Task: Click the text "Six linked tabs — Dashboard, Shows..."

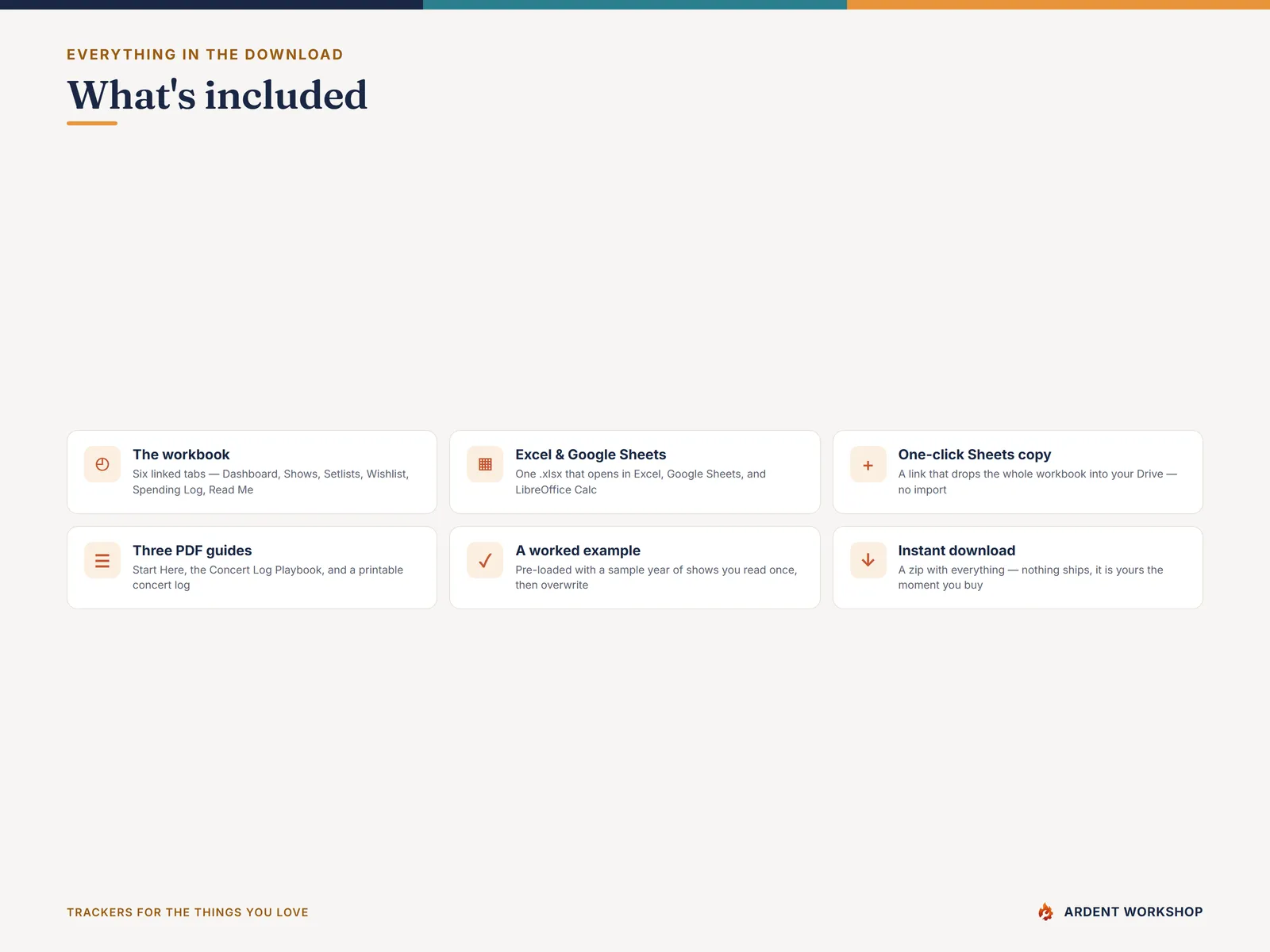Action: coord(271,482)
